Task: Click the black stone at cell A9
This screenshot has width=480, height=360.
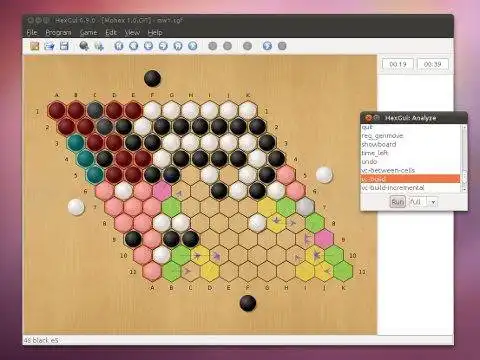Action: click(133, 239)
